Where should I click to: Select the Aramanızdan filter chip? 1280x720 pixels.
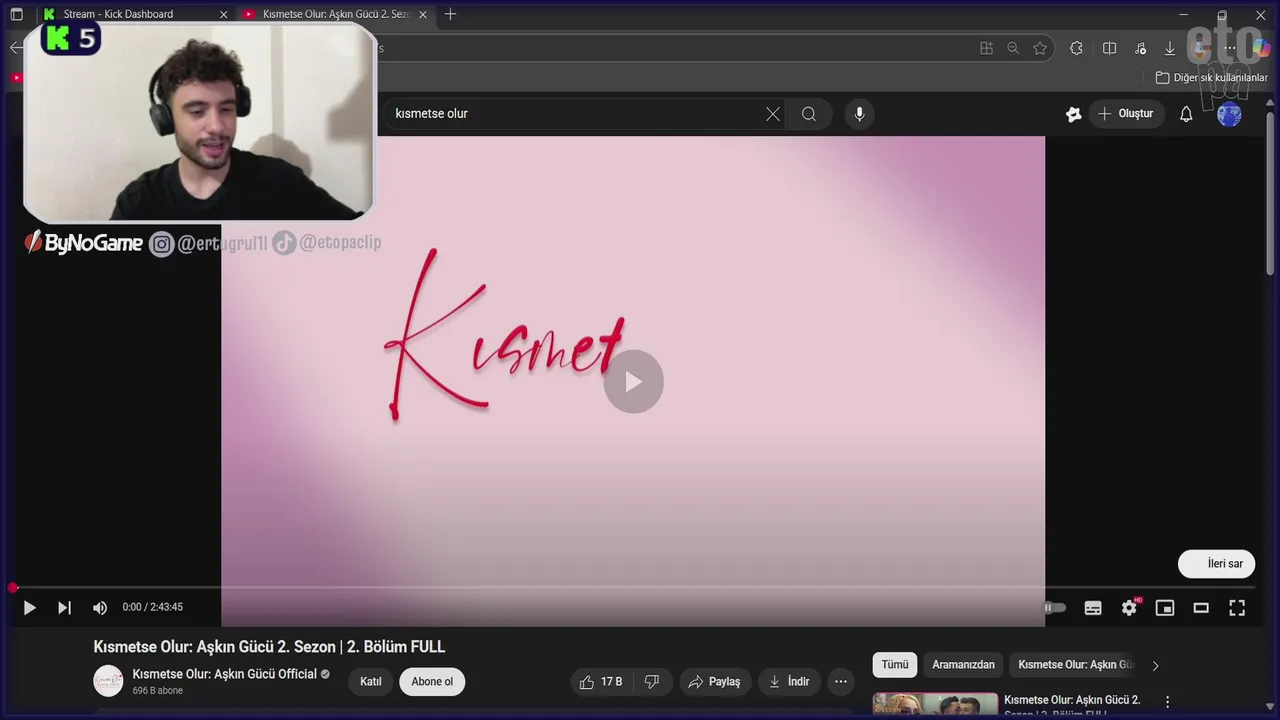click(x=963, y=665)
